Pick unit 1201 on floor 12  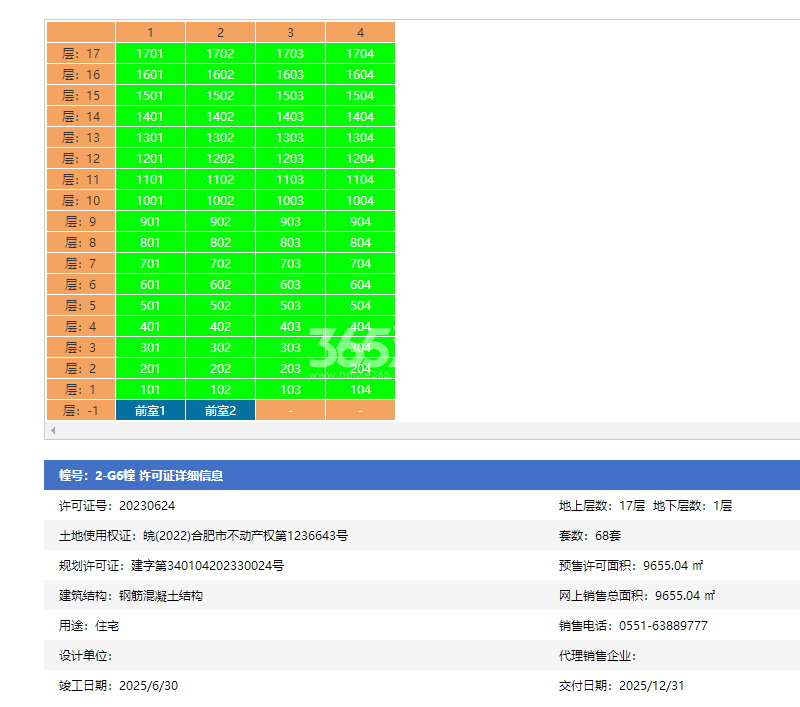[150, 159]
